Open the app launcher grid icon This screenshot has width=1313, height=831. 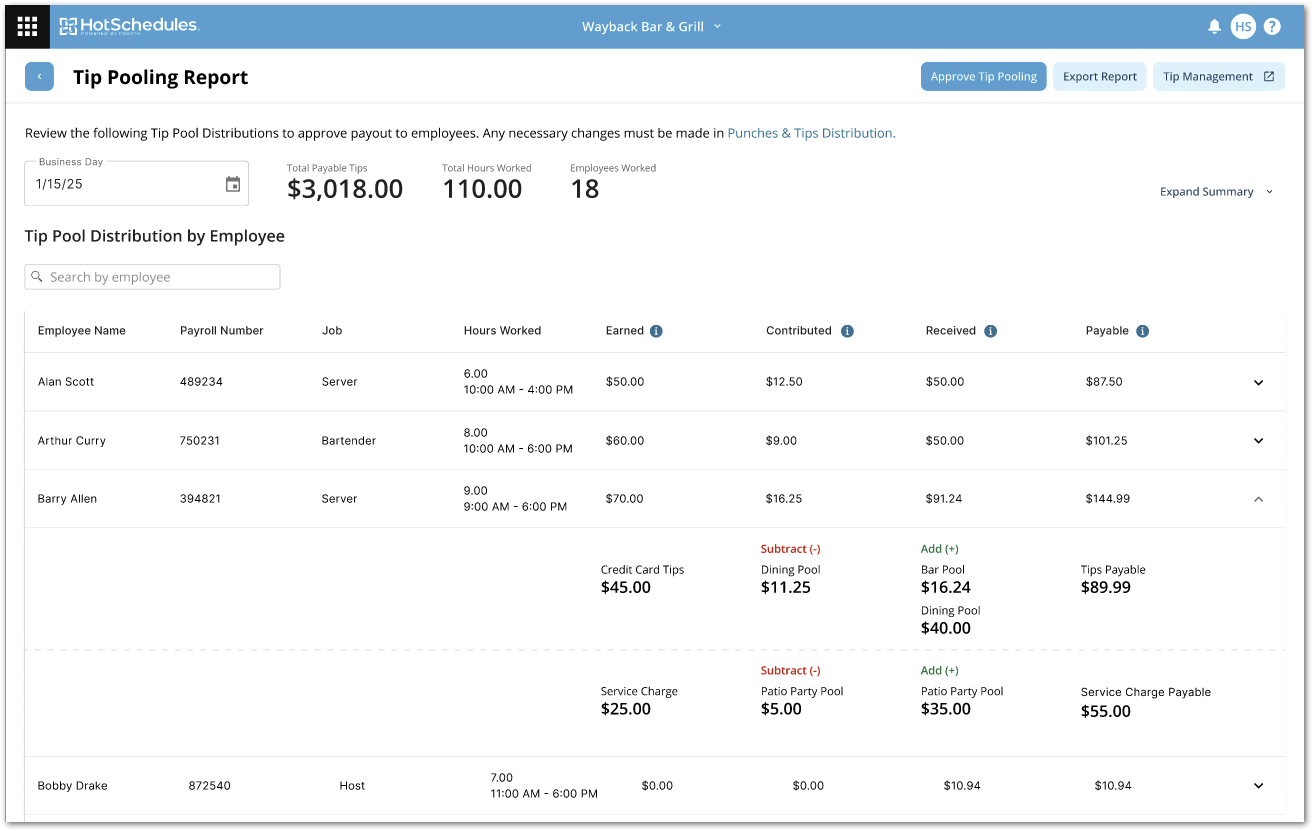point(27,27)
